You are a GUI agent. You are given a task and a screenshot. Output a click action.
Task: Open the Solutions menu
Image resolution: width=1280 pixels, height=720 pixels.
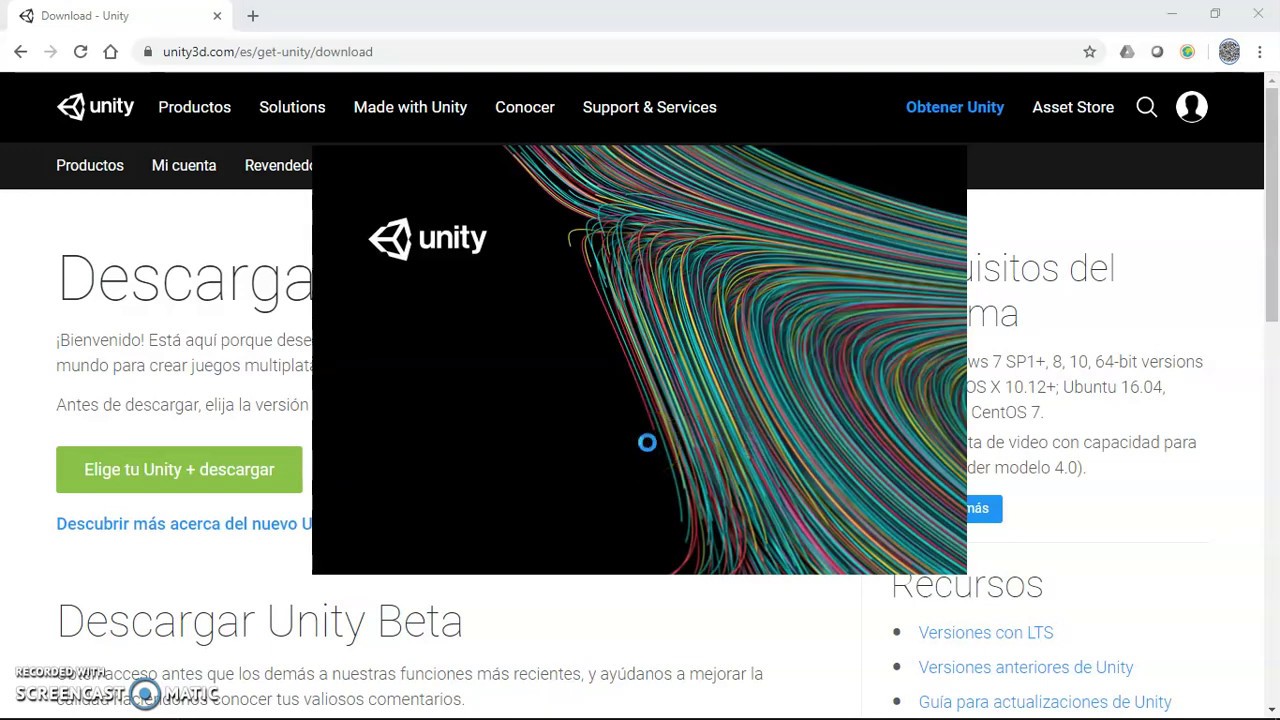[x=292, y=107]
